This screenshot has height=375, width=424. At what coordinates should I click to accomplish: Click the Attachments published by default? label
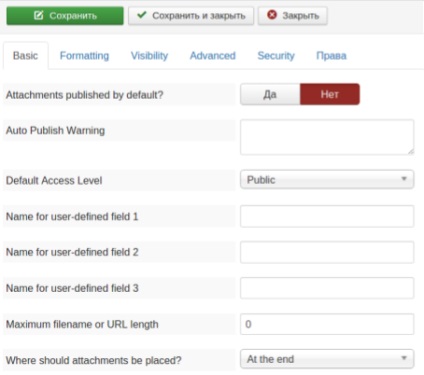(85, 95)
